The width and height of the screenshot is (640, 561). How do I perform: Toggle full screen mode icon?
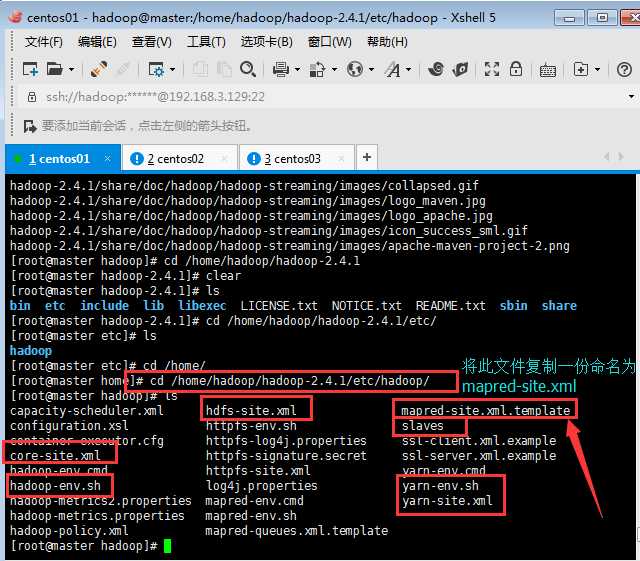click(x=491, y=69)
